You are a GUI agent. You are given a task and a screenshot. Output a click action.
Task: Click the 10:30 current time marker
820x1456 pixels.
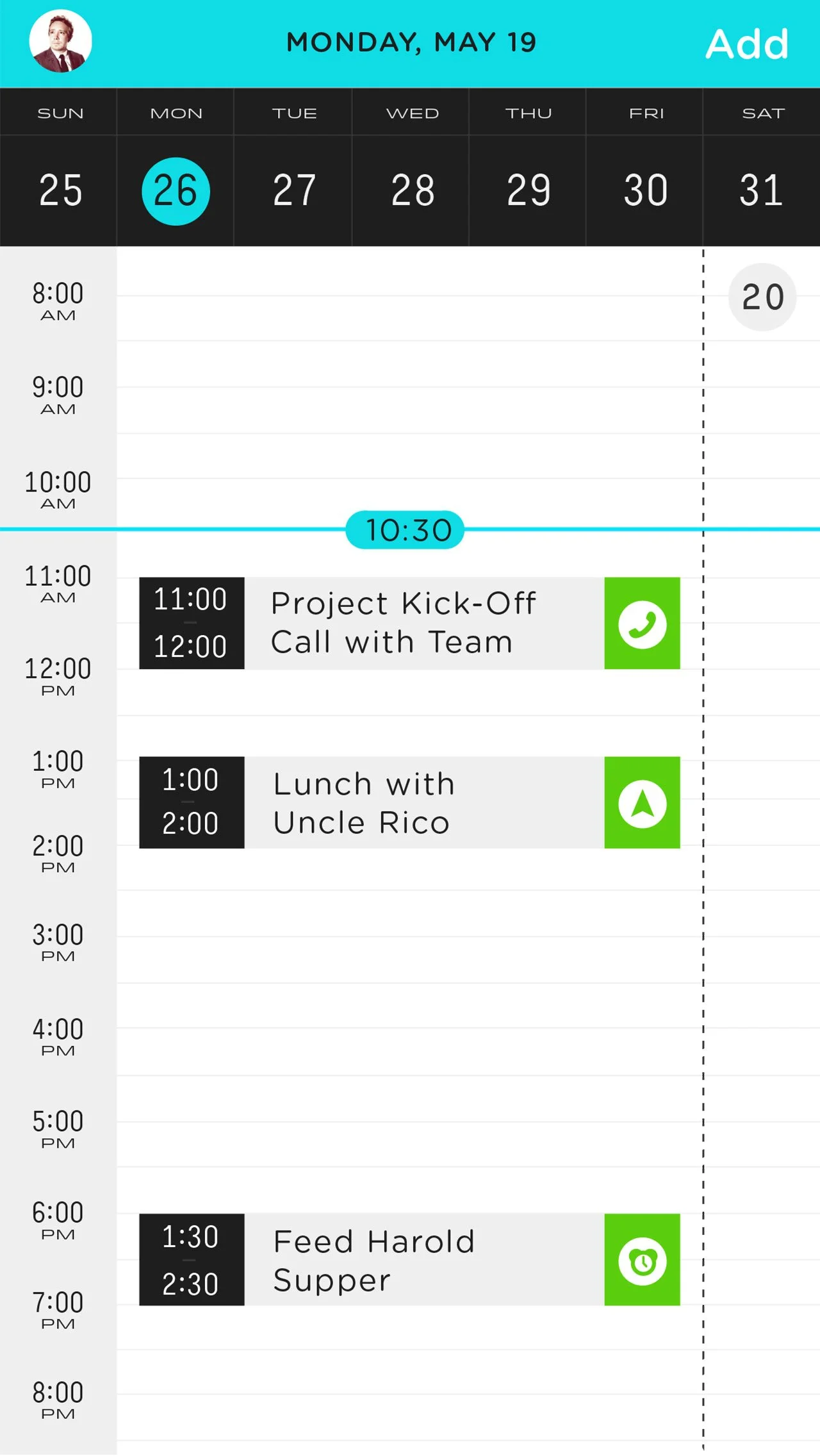click(405, 530)
